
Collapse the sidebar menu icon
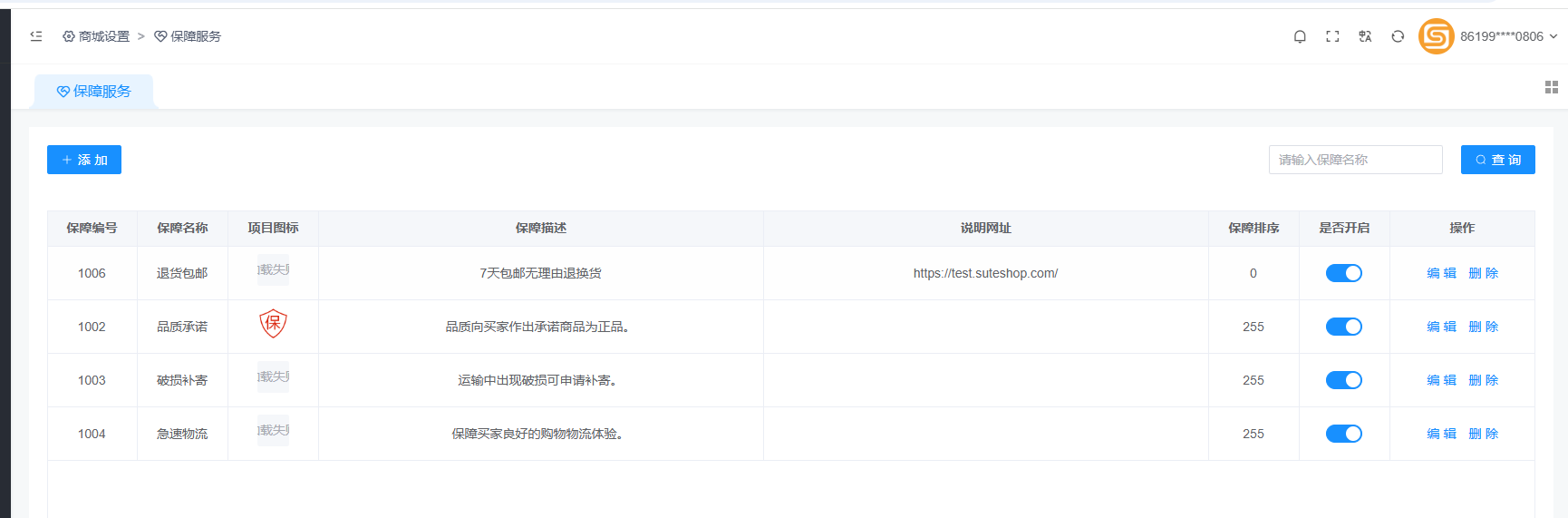(36, 36)
